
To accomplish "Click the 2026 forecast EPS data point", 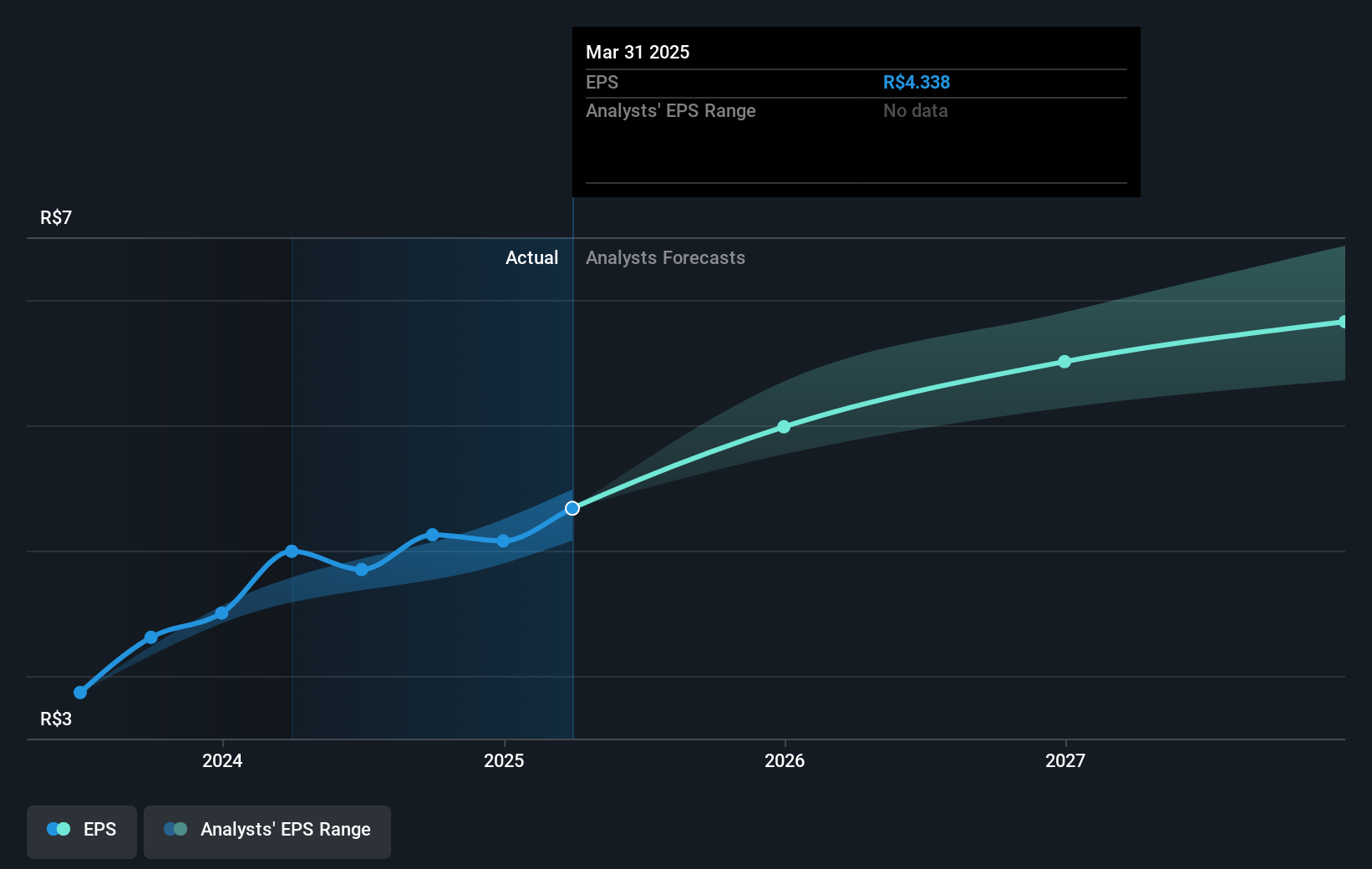I will (x=784, y=427).
